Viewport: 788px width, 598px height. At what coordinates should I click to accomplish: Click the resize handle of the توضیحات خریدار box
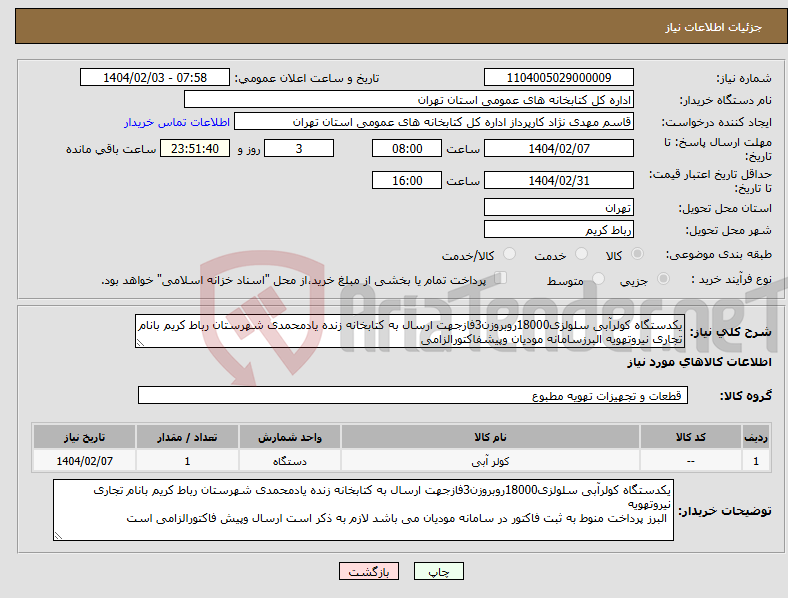[x=58, y=536]
